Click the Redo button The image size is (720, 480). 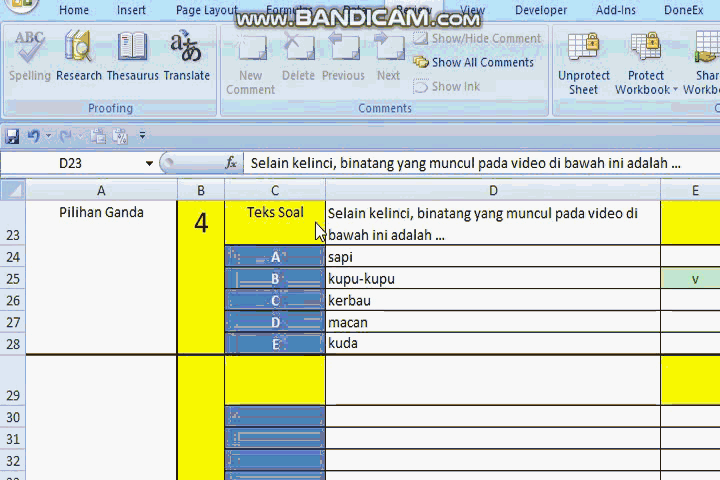65,136
